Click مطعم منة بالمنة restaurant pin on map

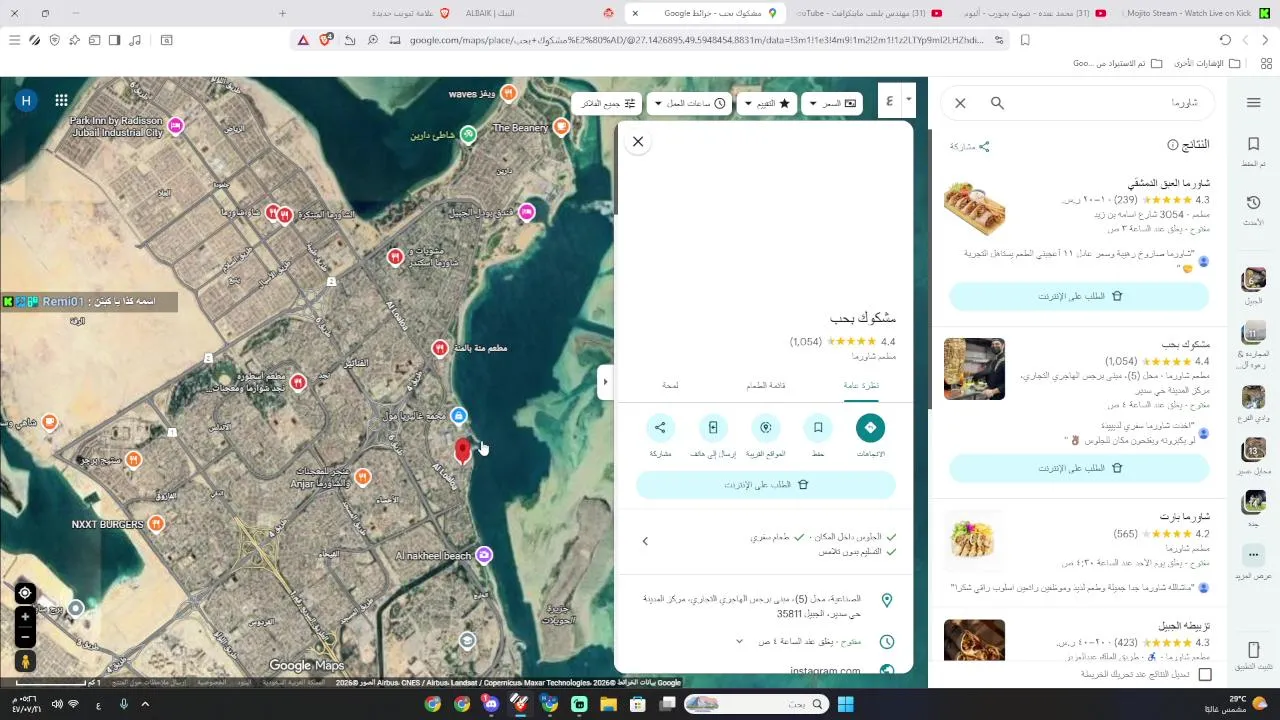439,348
